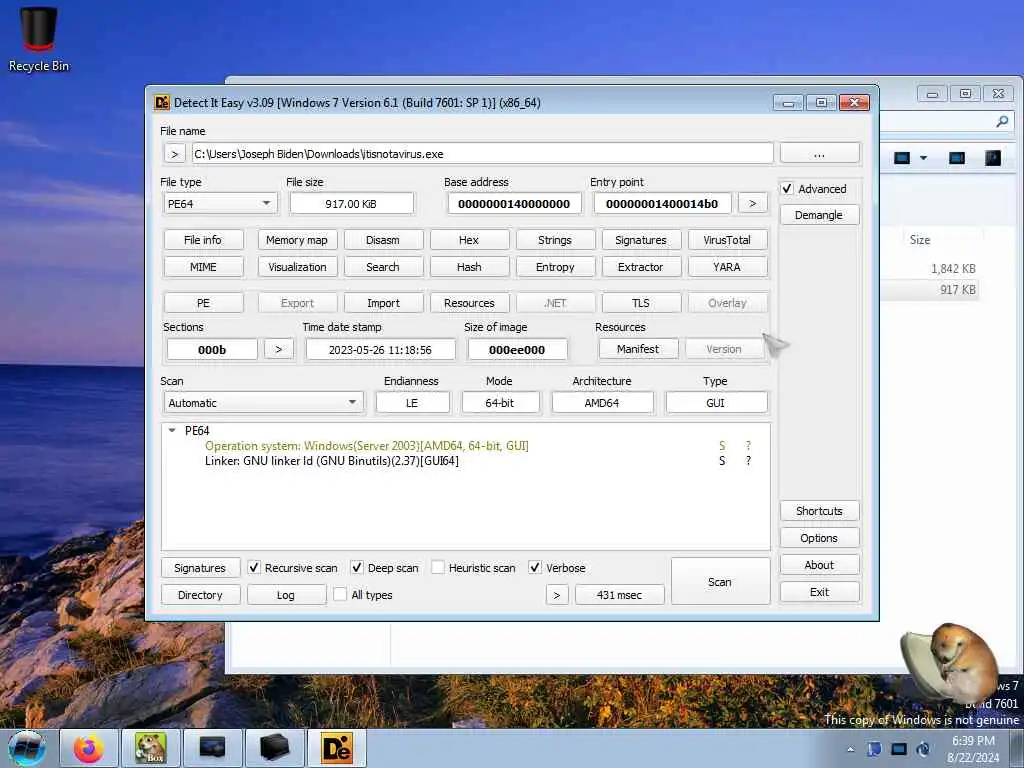Click the Detect It Easy title bar logo

click(x=161, y=103)
